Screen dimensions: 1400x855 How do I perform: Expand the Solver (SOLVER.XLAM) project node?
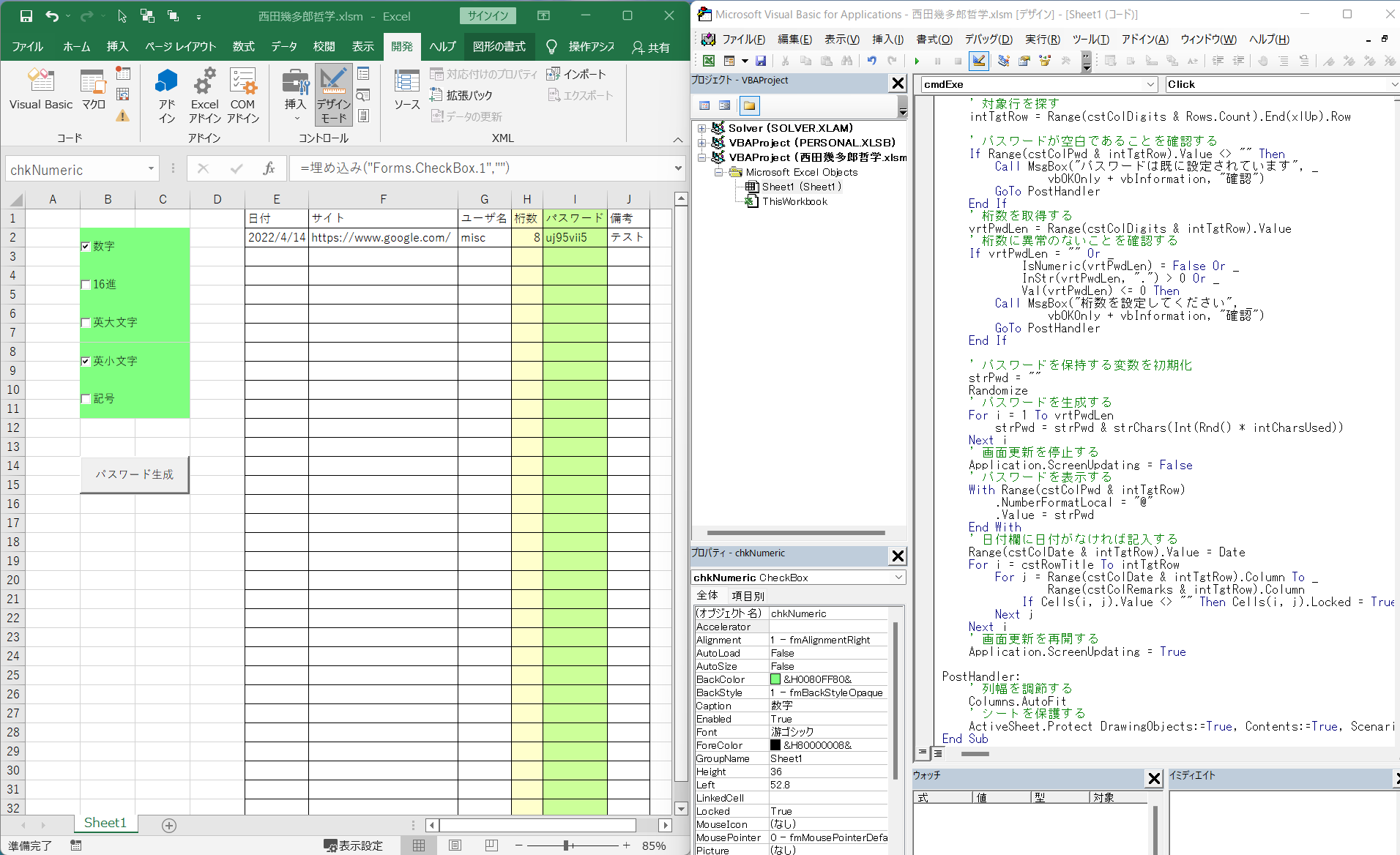tap(701, 128)
